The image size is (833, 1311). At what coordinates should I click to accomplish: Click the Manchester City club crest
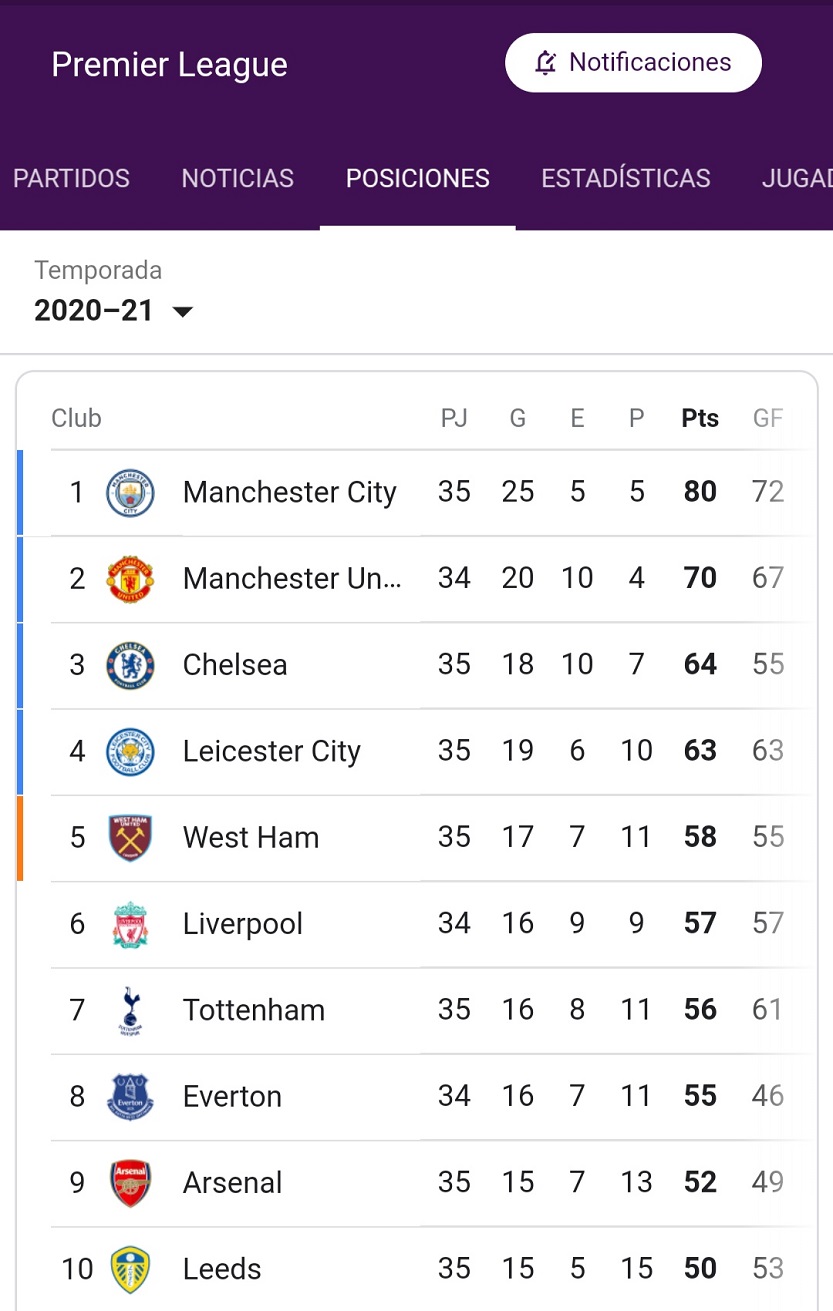[x=130, y=492]
